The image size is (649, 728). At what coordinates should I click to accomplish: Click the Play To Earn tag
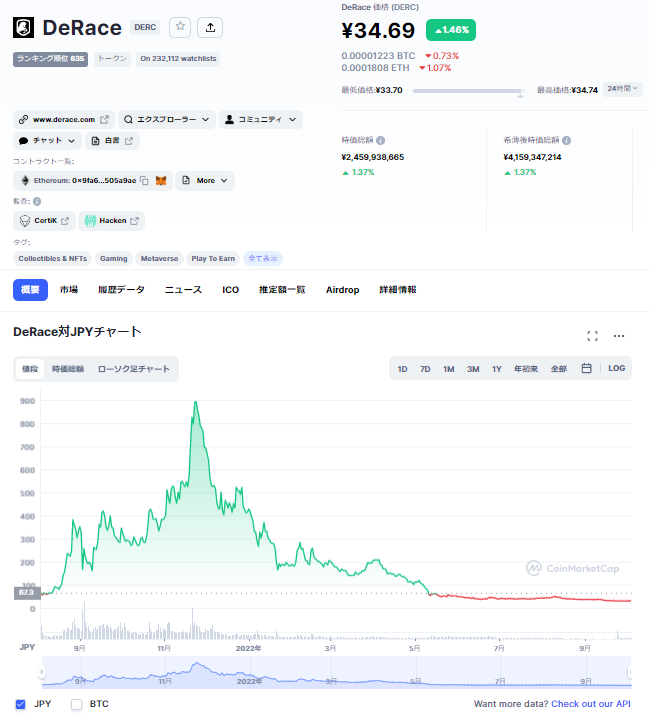[x=213, y=259]
